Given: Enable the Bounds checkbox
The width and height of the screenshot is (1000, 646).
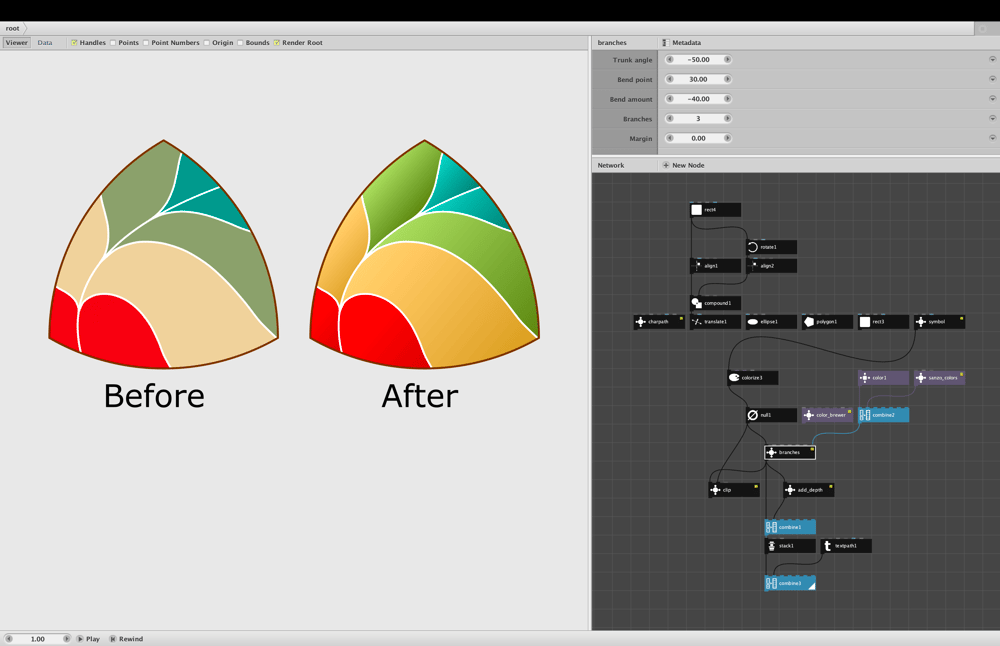Looking at the screenshot, I should [240, 43].
